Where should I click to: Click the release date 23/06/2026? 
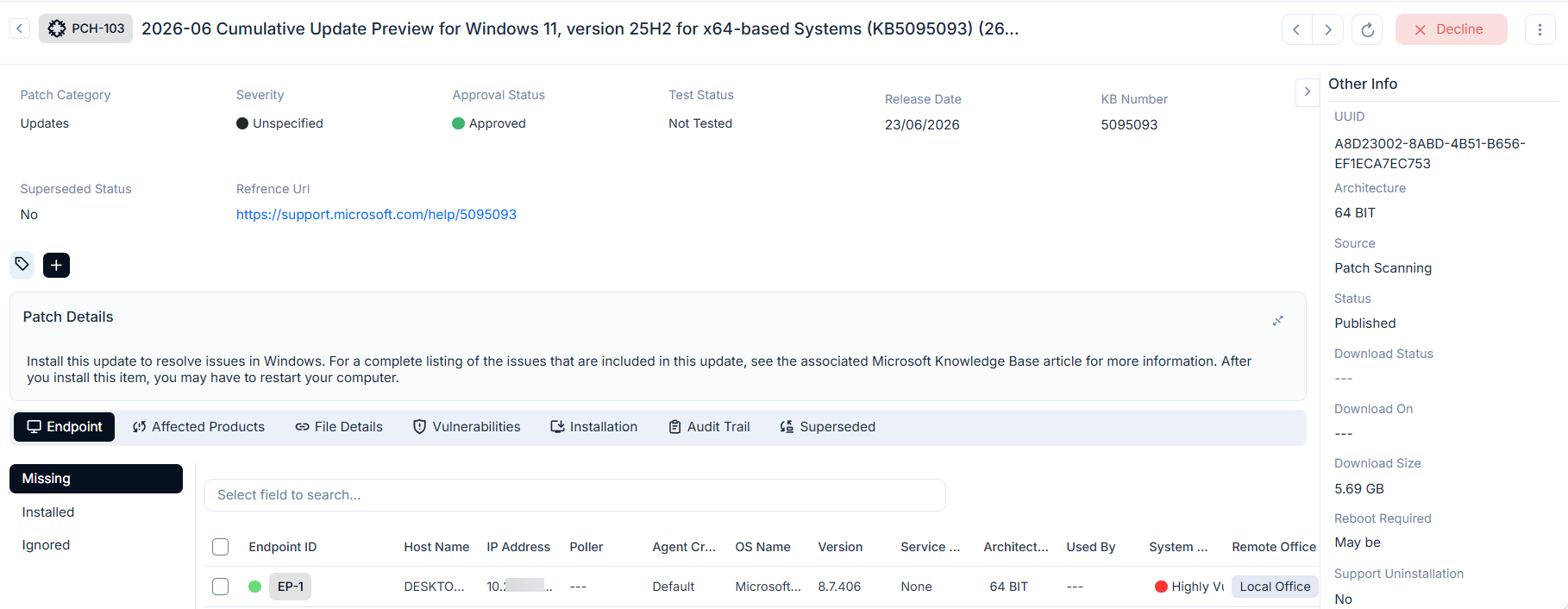[922, 125]
